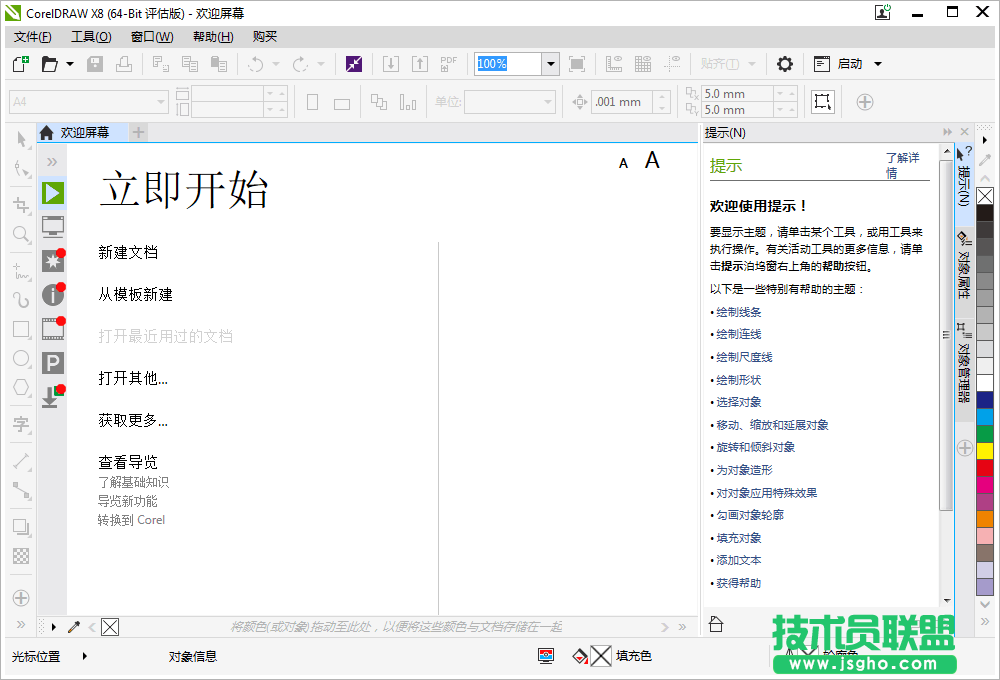Screen dimensions: 1000x680
Task: Open the Workspace monitor icon
Action: 53,226
